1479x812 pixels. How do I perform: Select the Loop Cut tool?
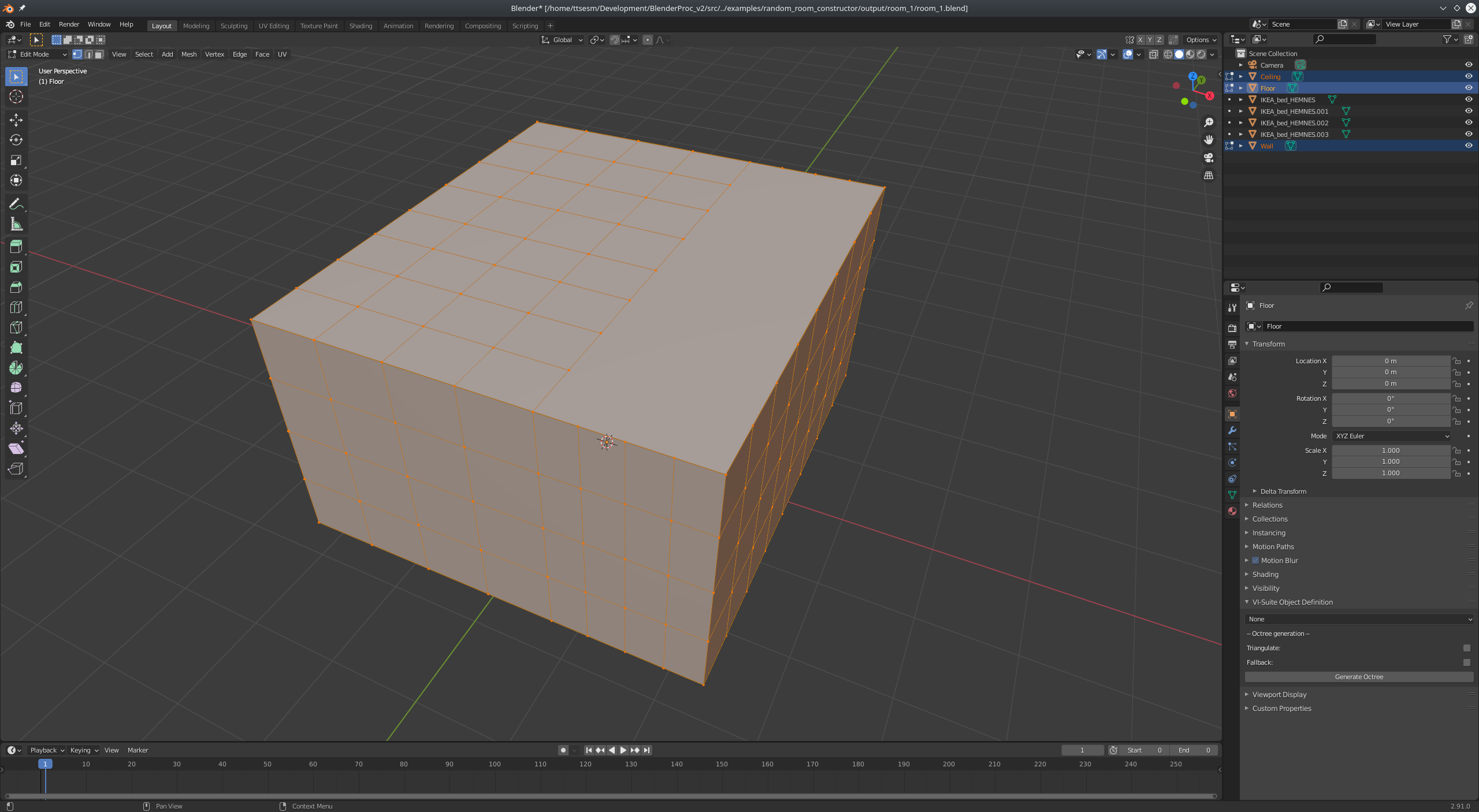click(16, 307)
